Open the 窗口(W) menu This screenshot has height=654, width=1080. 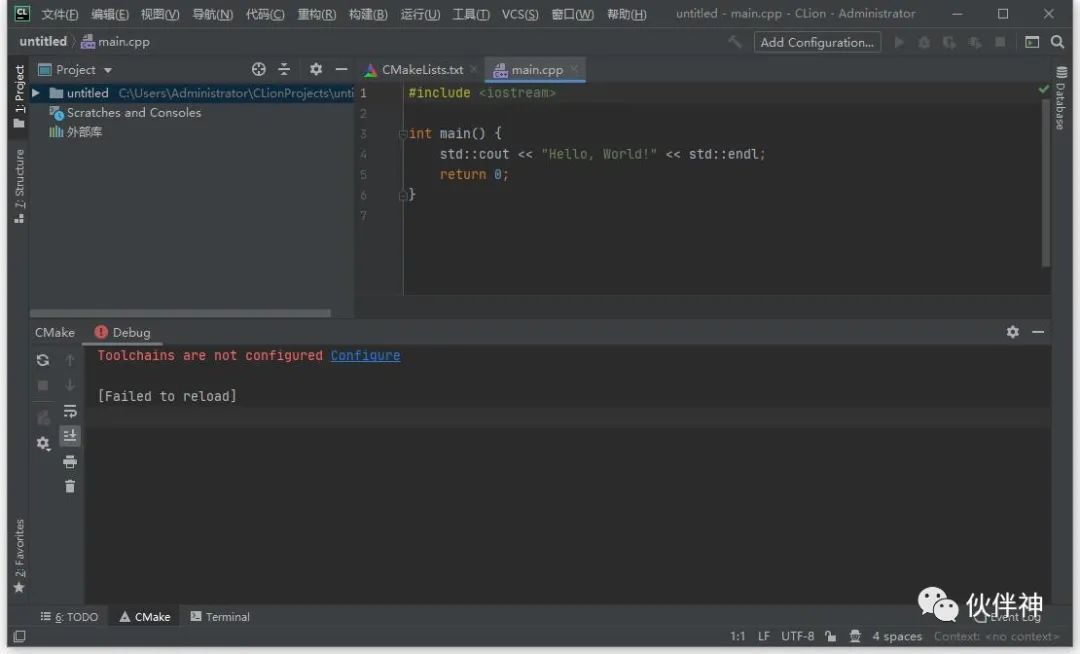pos(572,14)
